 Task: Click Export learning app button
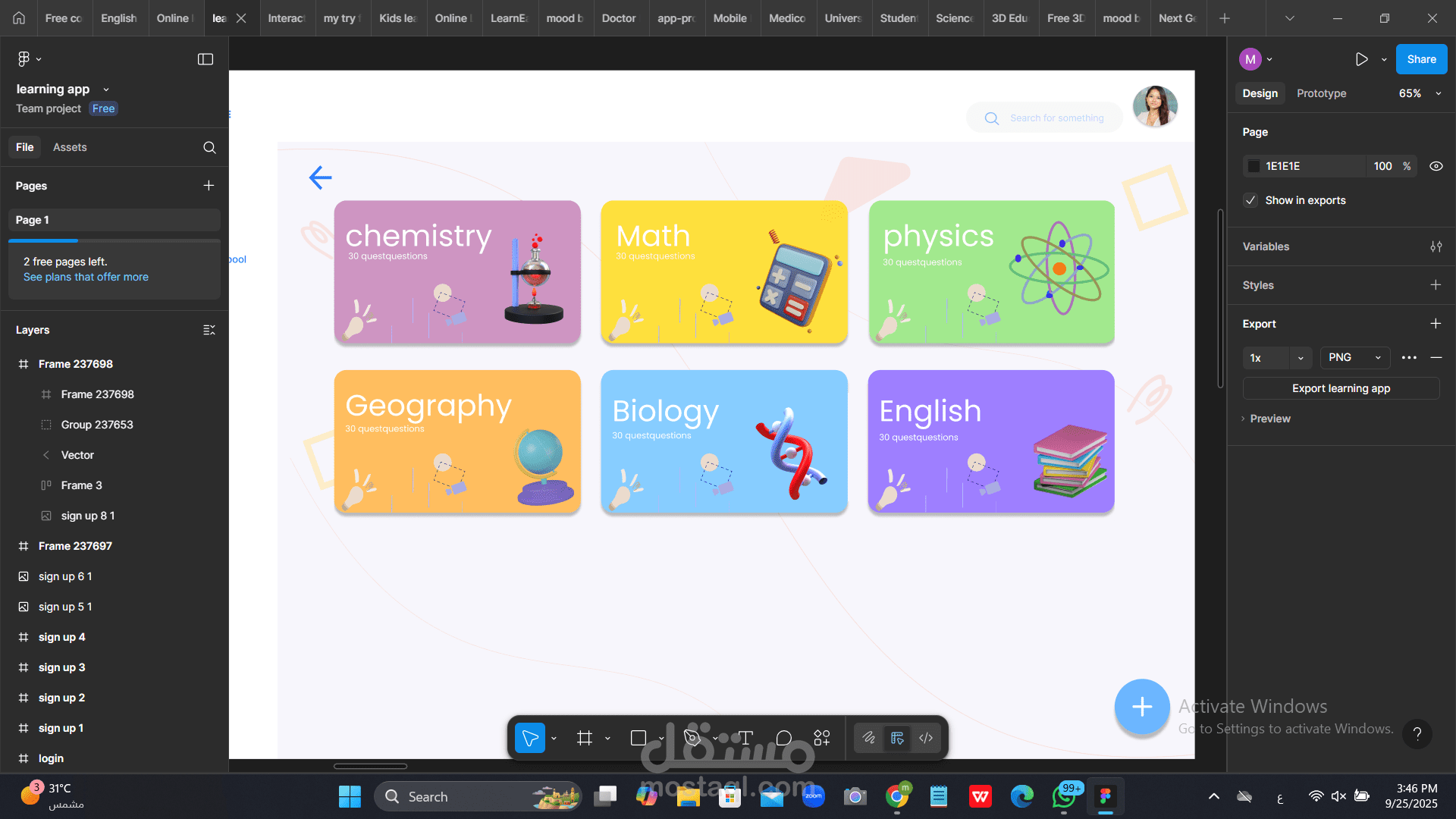point(1341,388)
